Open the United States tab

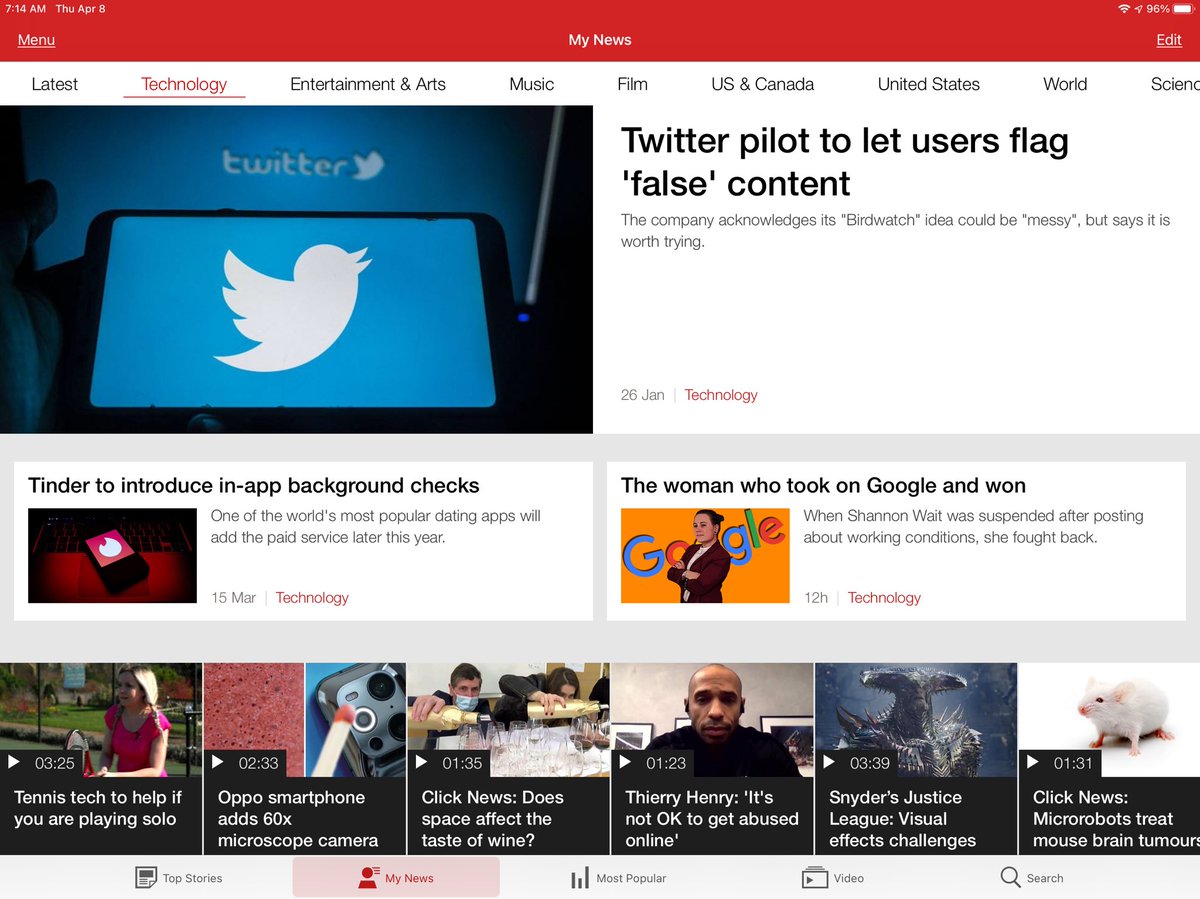[929, 84]
